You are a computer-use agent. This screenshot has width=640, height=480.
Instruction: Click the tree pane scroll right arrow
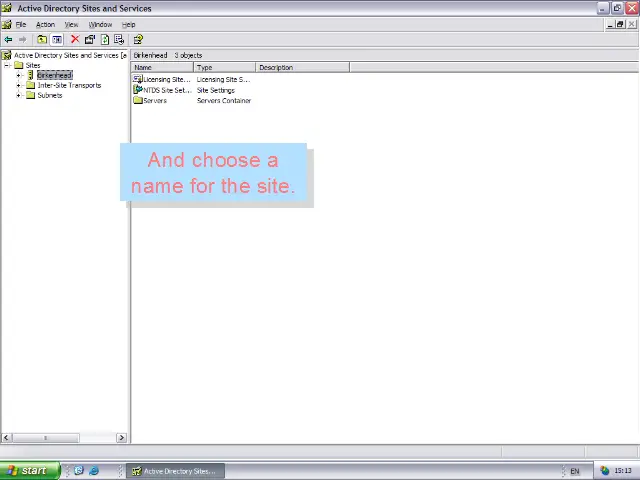coord(121,438)
